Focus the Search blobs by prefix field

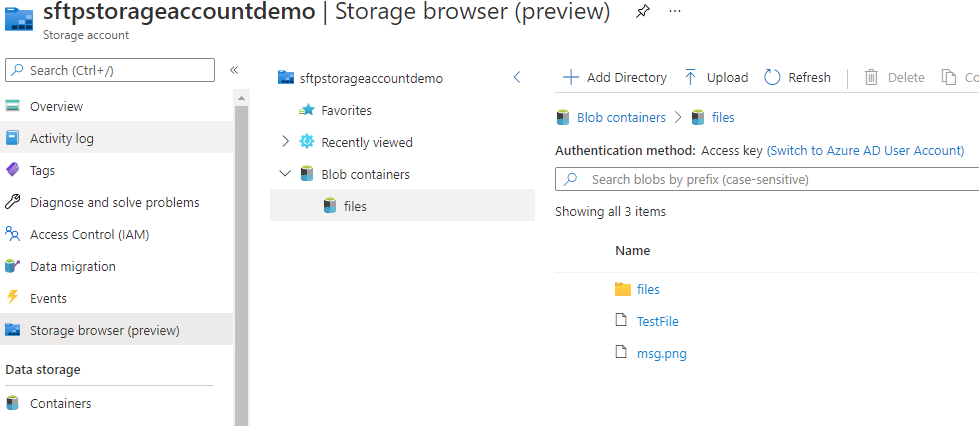pos(767,180)
